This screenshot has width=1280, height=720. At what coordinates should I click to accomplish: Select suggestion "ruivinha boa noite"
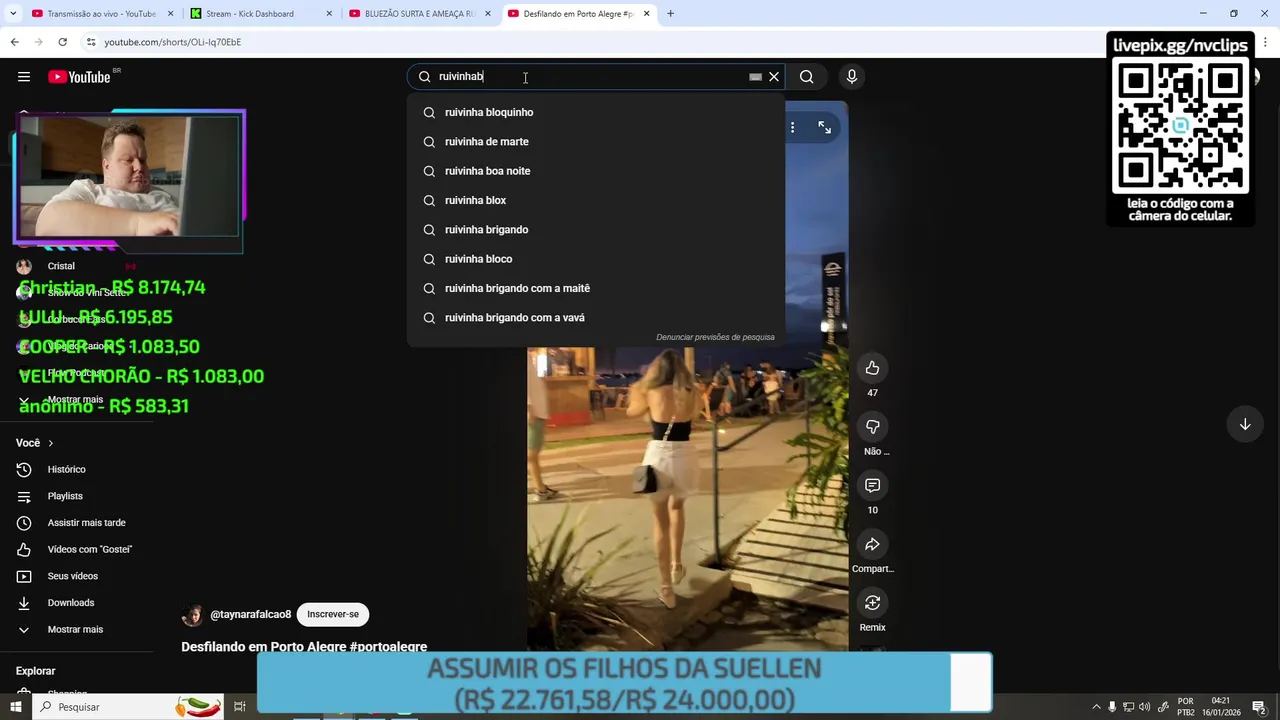[596, 171]
